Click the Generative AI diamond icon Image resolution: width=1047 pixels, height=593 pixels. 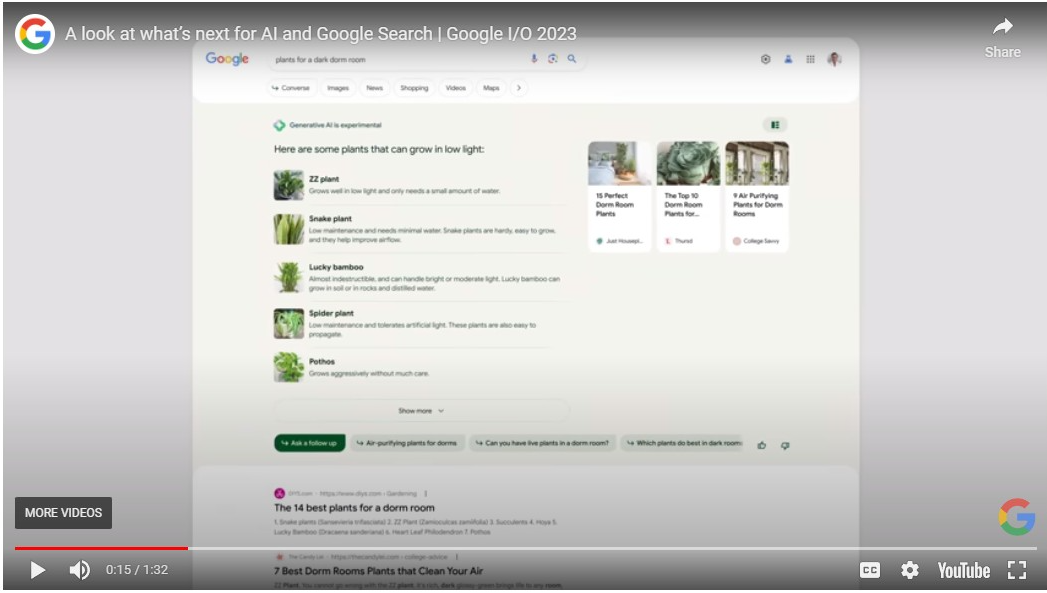pos(279,125)
